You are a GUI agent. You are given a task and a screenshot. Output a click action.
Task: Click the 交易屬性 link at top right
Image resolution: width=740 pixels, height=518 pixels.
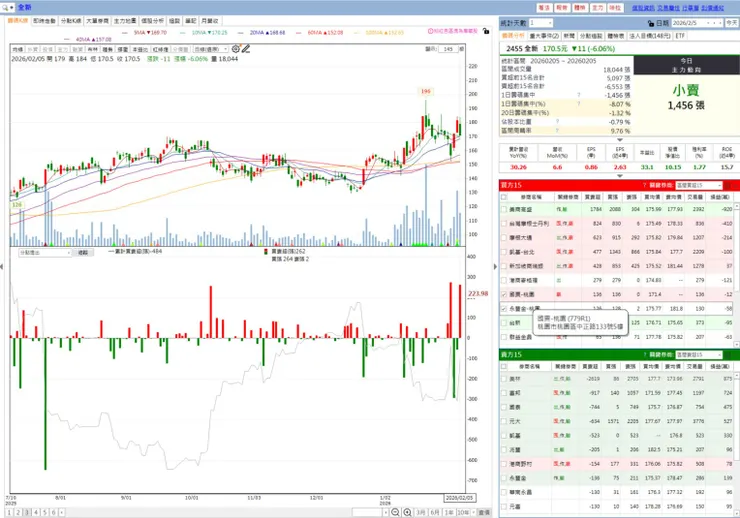(x=668, y=8)
